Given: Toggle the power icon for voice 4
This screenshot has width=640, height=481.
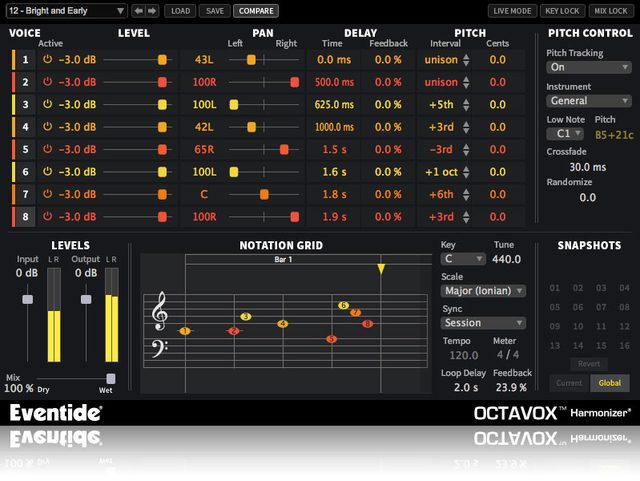Looking at the screenshot, I should point(48,127).
